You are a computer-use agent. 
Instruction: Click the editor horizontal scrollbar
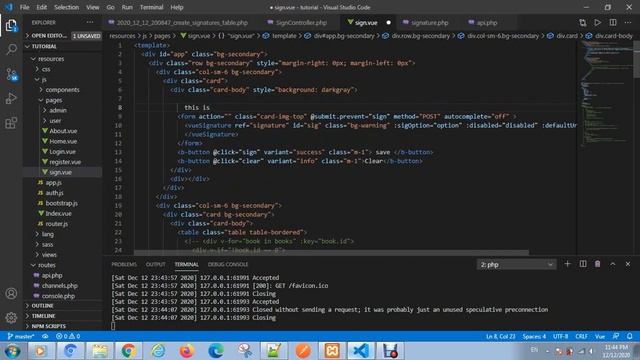coord(331,253)
